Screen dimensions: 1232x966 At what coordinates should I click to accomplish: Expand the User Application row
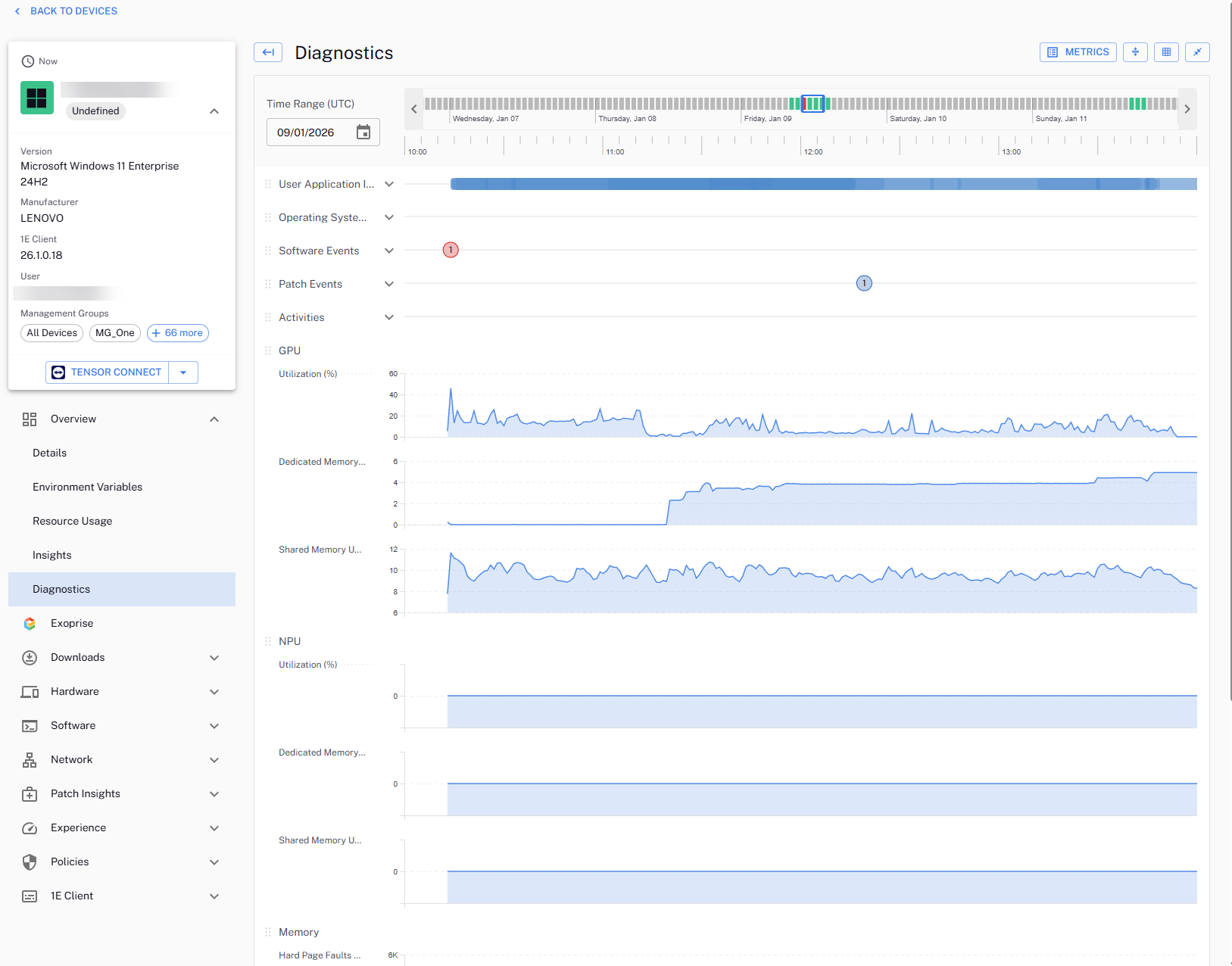click(389, 184)
